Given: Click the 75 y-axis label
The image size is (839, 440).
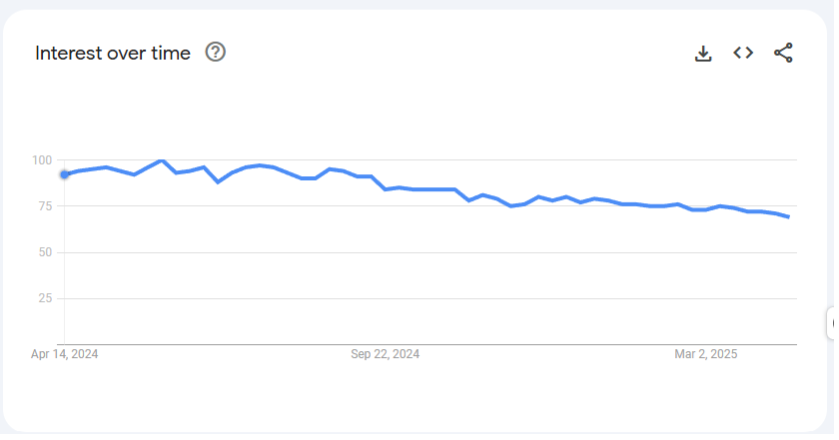Looking at the screenshot, I should point(45,206).
